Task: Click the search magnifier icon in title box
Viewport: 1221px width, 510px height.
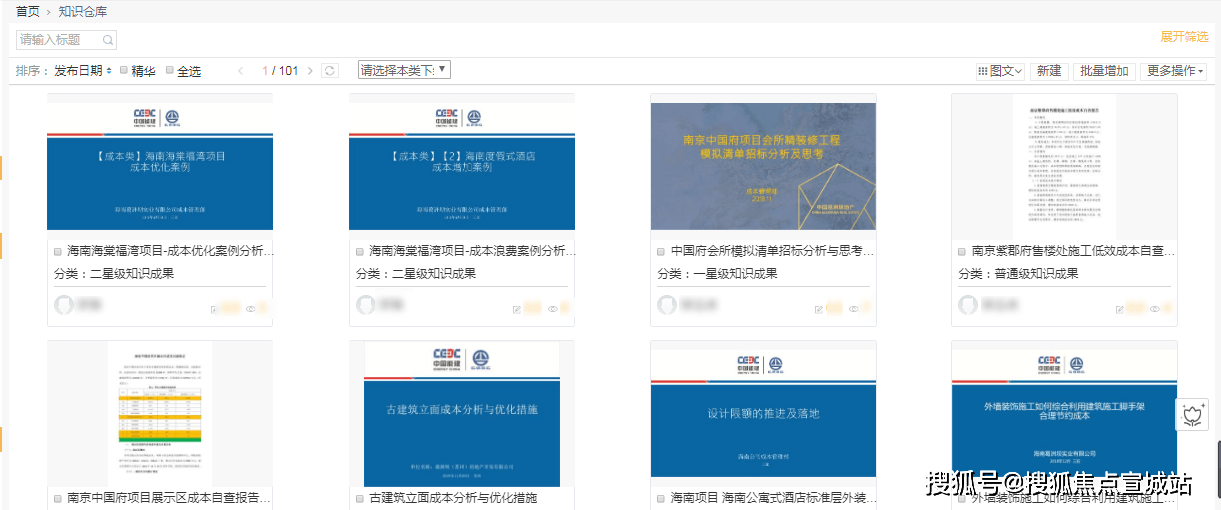Action: pyautogui.click(x=107, y=40)
